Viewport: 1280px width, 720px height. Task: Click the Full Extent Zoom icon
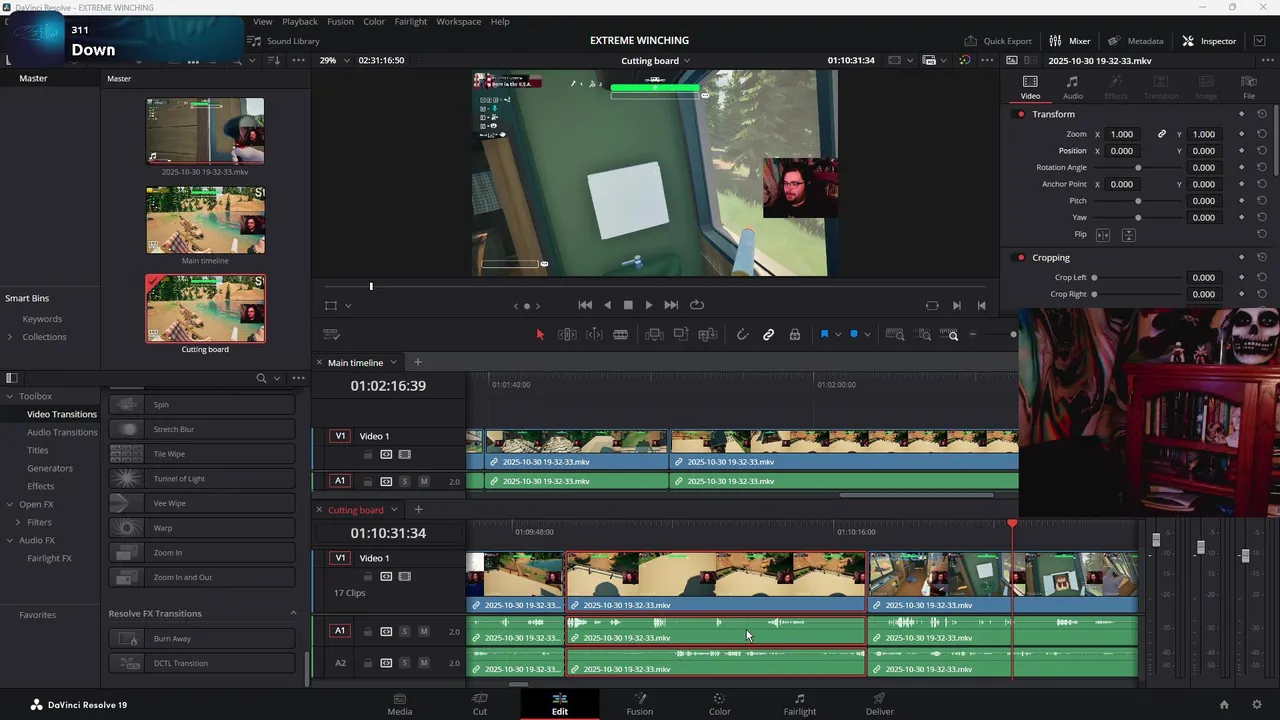click(895, 335)
